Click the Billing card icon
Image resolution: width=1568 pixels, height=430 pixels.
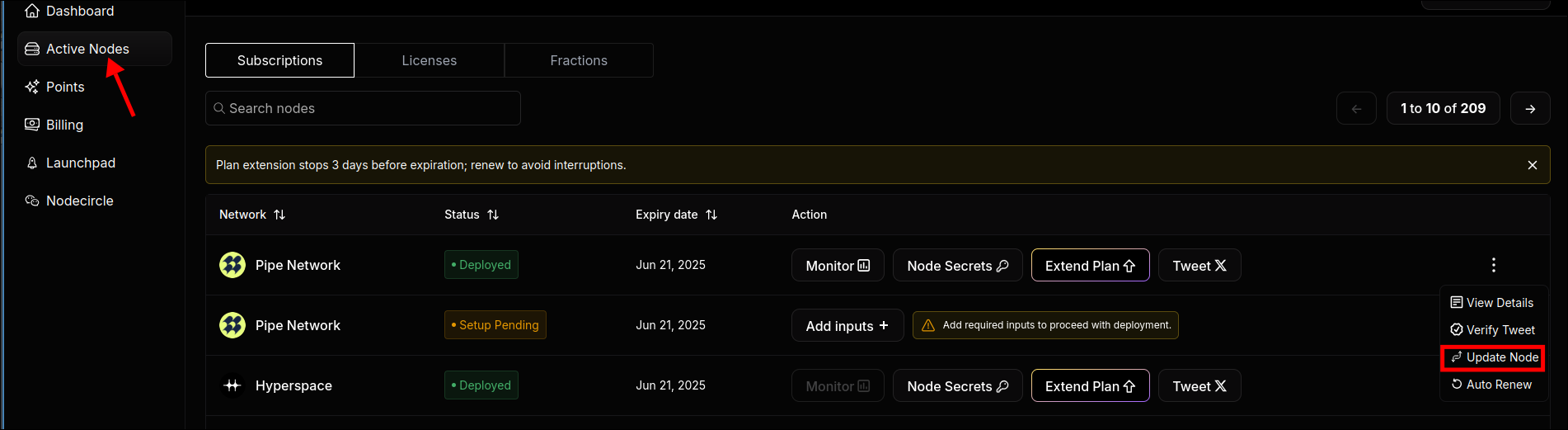click(x=32, y=125)
